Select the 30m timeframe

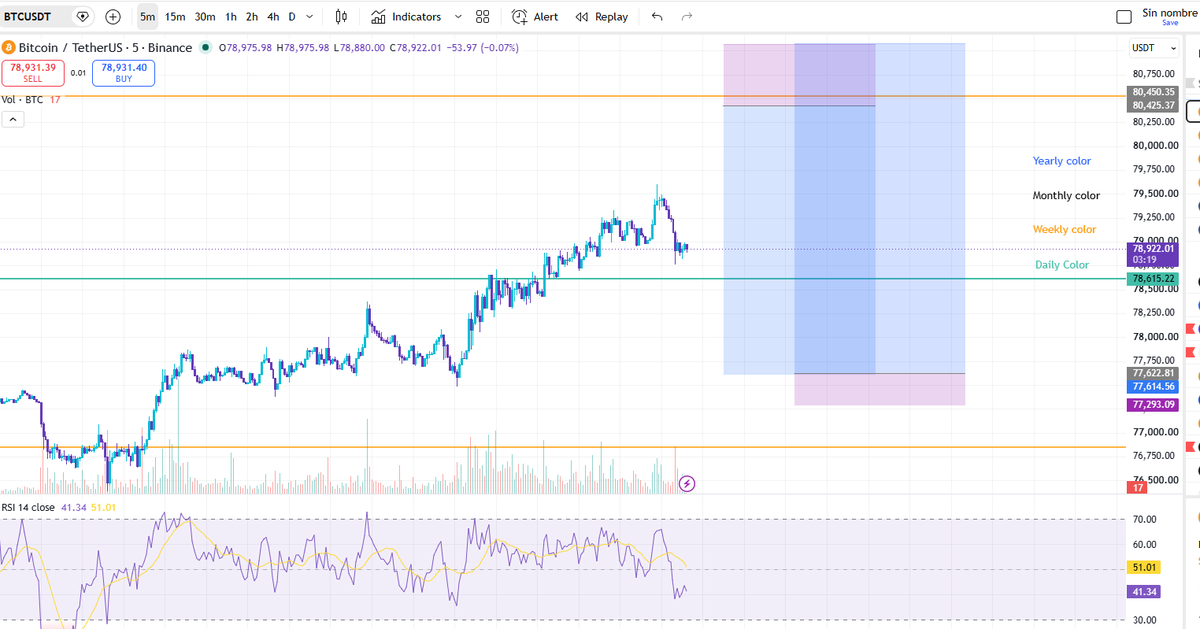pyautogui.click(x=205, y=17)
